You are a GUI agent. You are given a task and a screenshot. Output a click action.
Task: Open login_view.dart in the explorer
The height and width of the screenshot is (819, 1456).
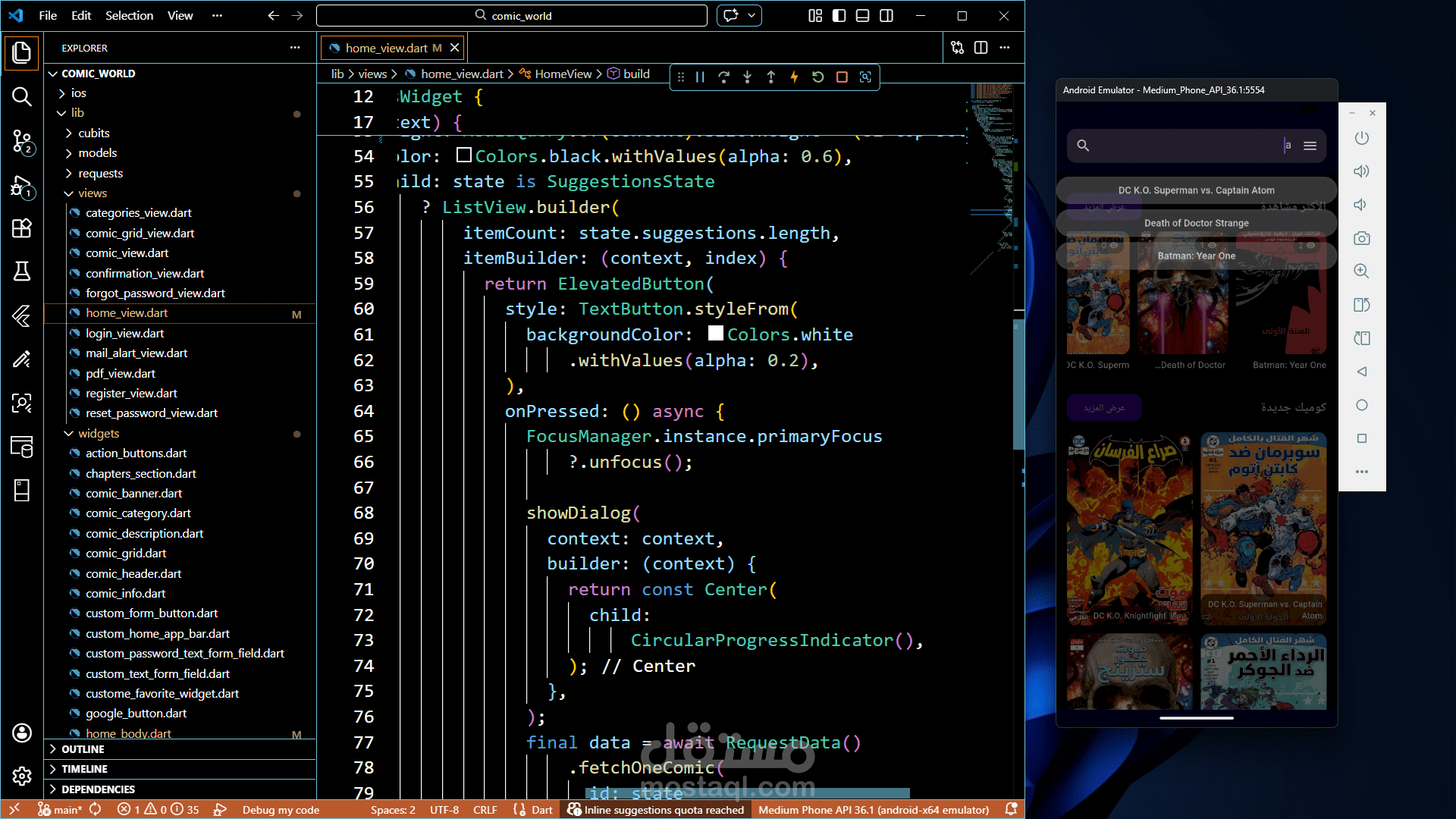coord(124,334)
